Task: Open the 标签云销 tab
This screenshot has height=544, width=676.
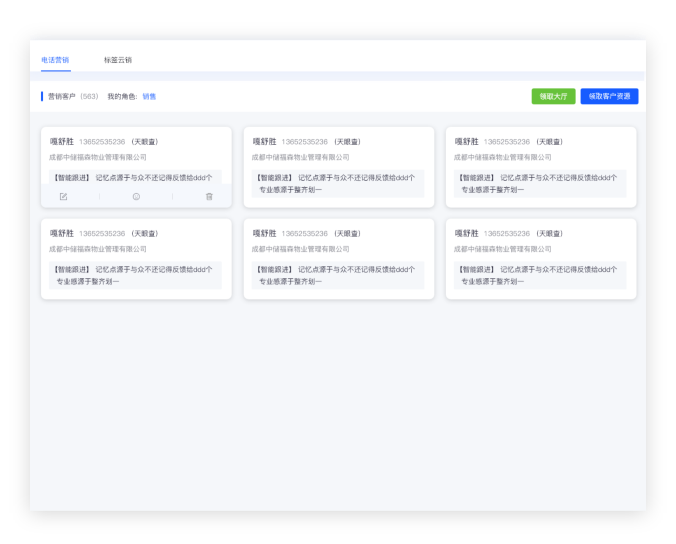Action: pyautogui.click(x=117, y=60)
